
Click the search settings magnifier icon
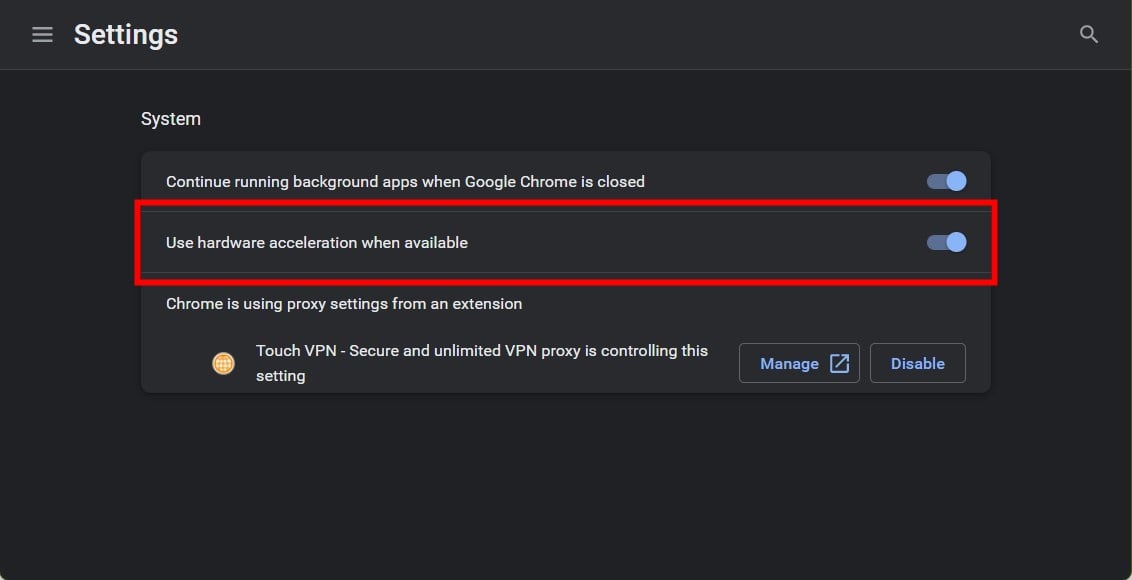(1089, 34)
